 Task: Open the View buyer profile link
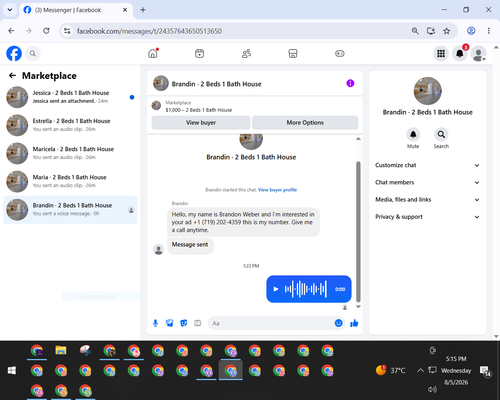click(277, 190)
